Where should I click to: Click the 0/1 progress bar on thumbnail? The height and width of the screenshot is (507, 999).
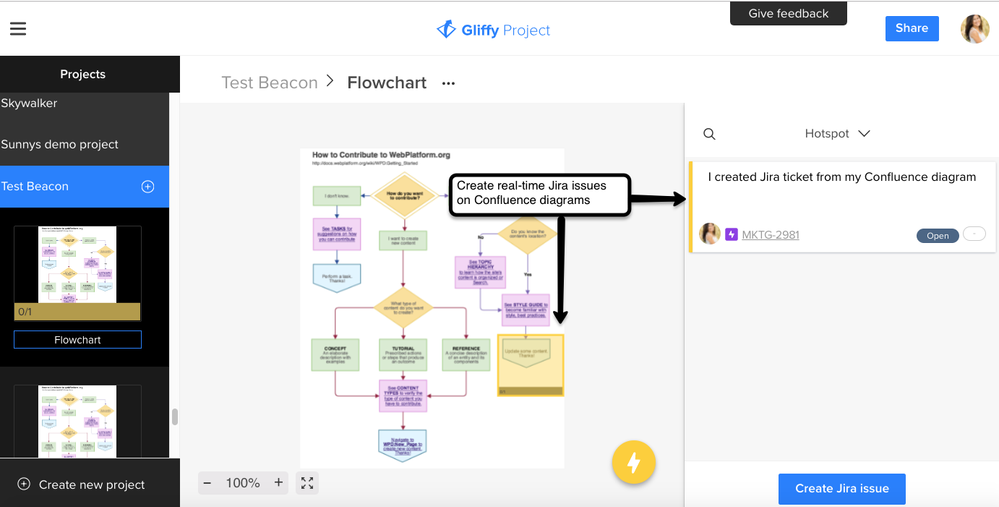(76, 312)
